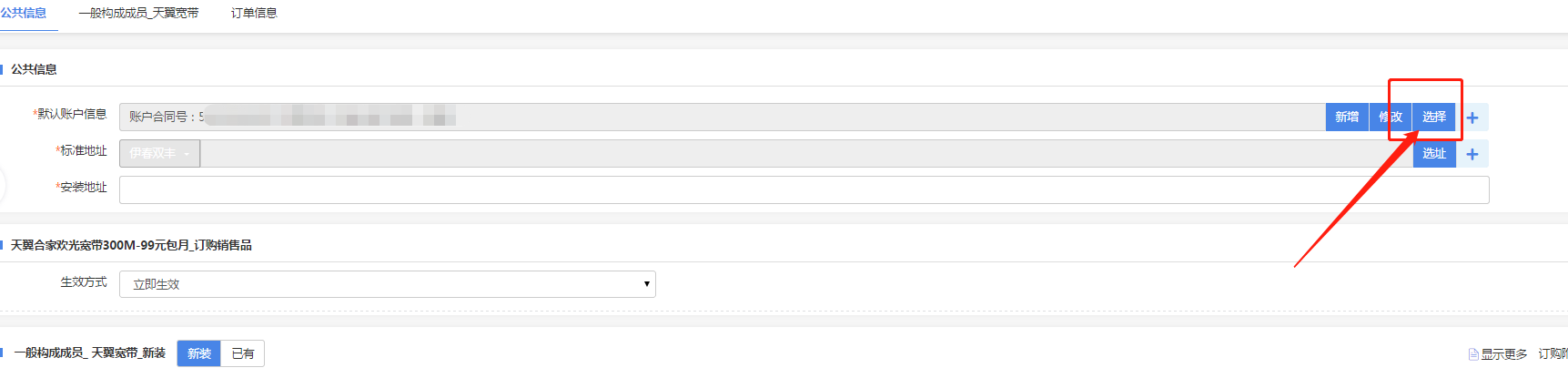Click the 标准地址 address text field
Screen dimensions: 1568x368
click(x=806, y=153)
